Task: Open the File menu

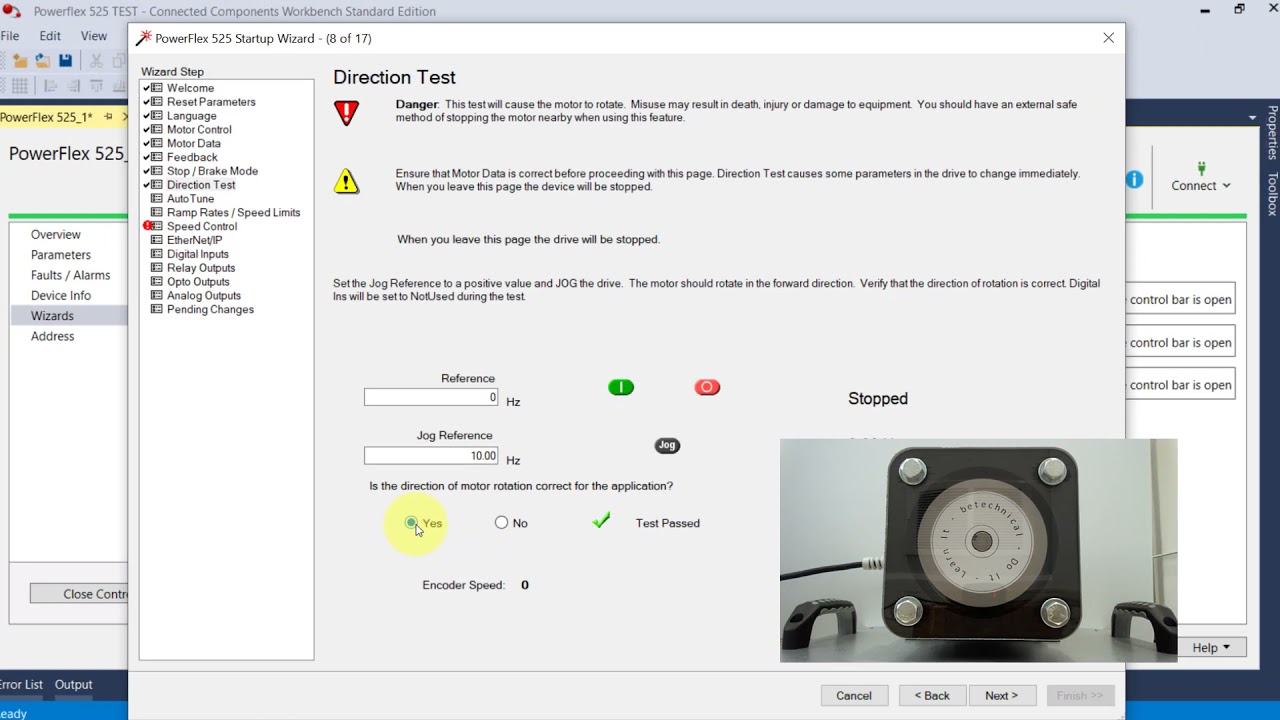Action: (10, 36)
